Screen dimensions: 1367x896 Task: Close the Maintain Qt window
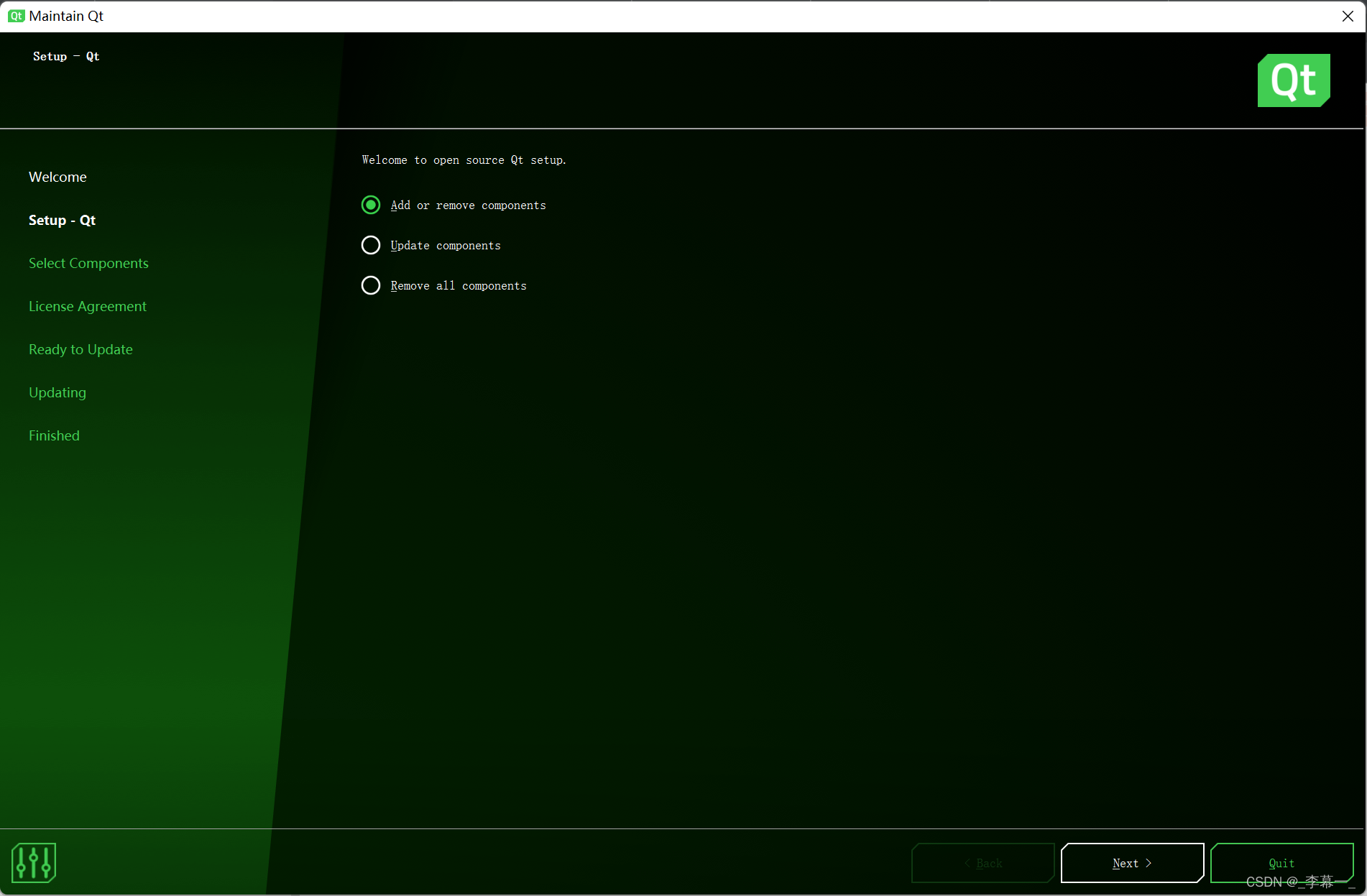tap(1348, 15)
